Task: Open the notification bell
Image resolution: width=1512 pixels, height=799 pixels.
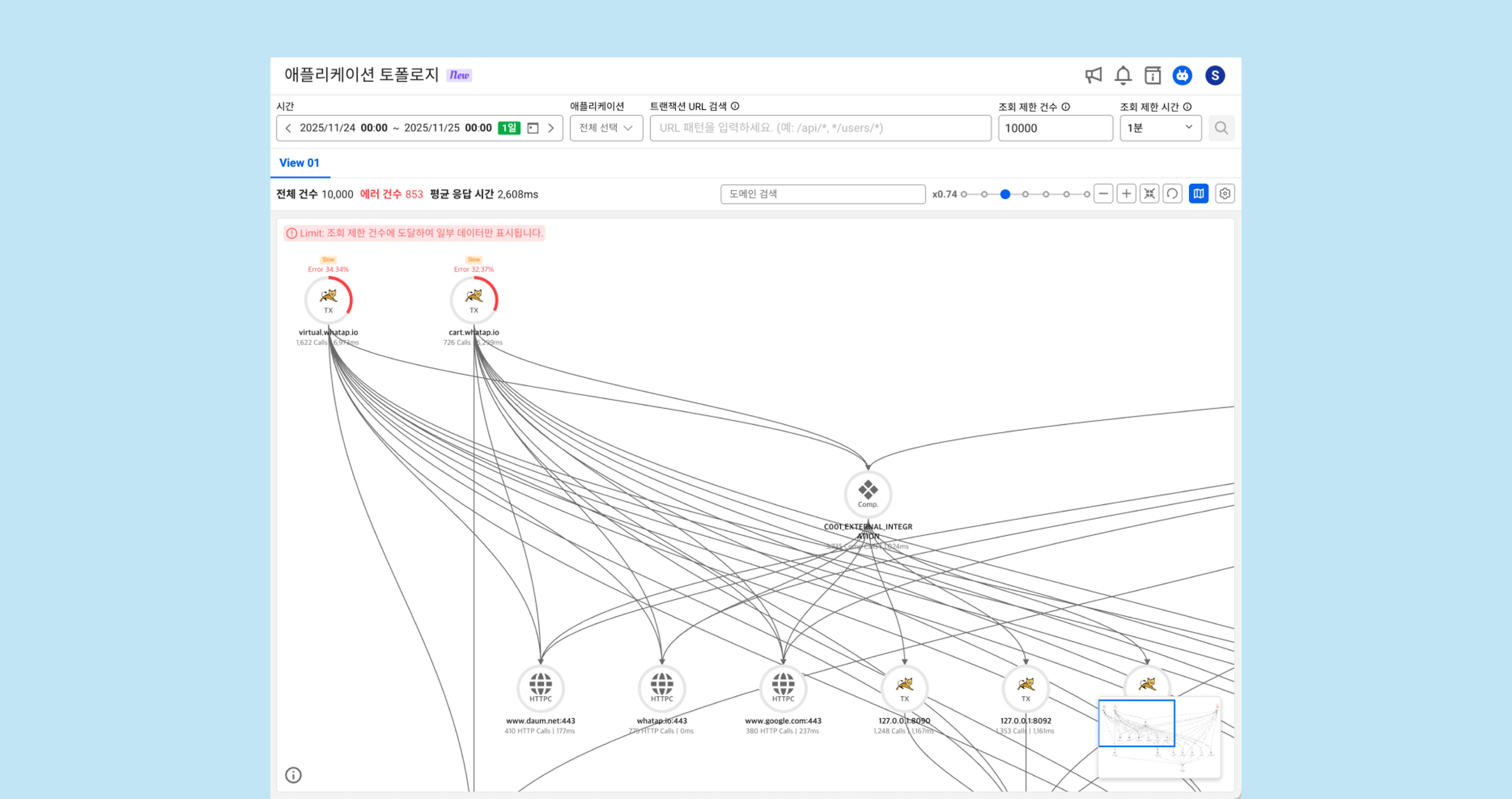Action: [x=1123, y=75]
